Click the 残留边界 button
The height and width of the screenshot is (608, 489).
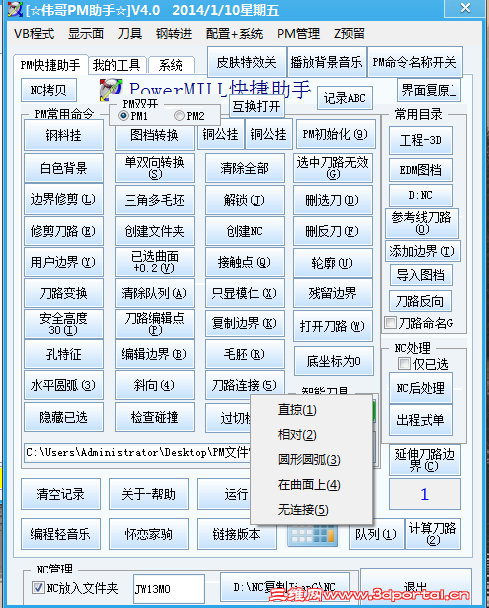coord(333,293)
